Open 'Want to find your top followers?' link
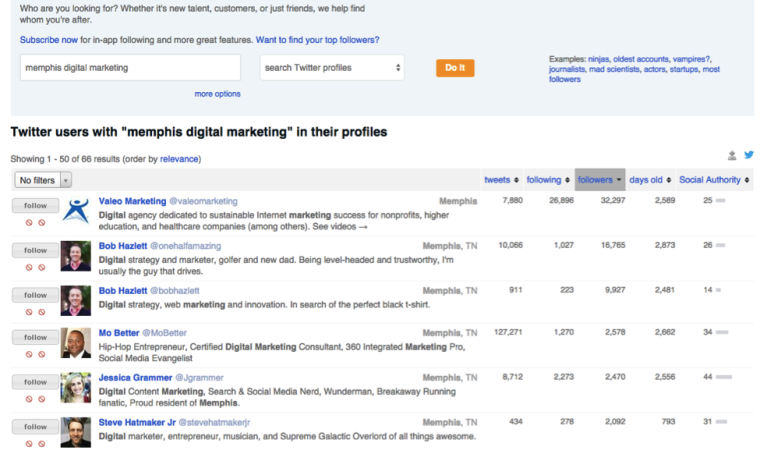This screenshot has width=760, height=454. pos(317,40)
